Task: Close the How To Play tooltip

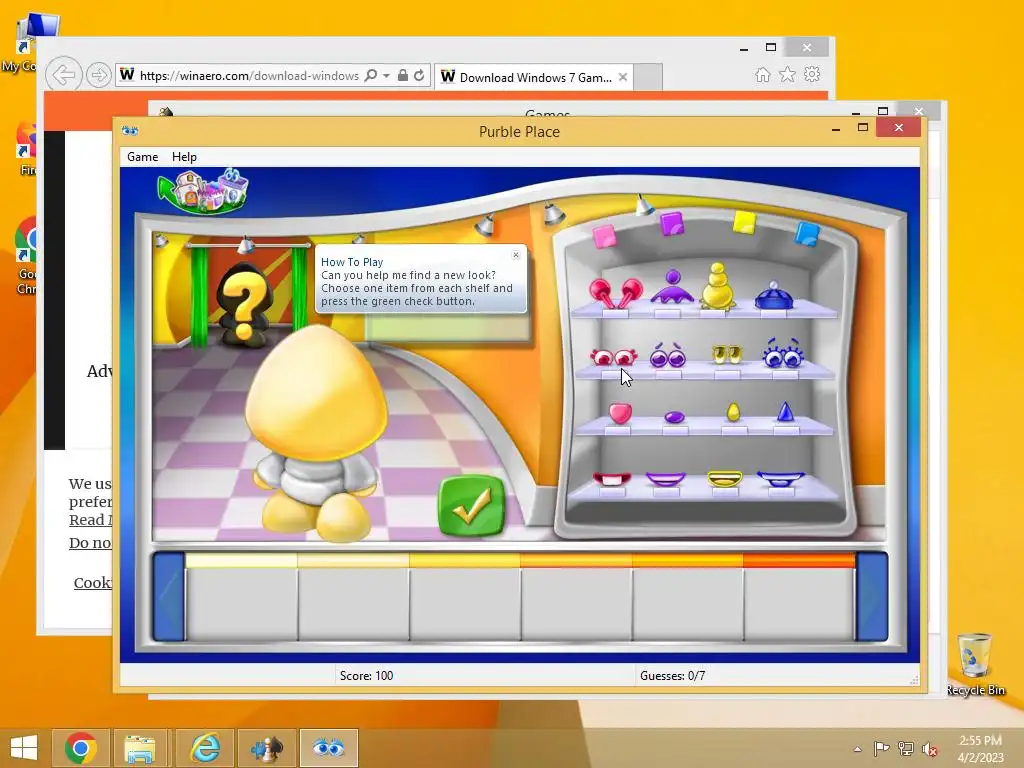Action: point(516,255)
